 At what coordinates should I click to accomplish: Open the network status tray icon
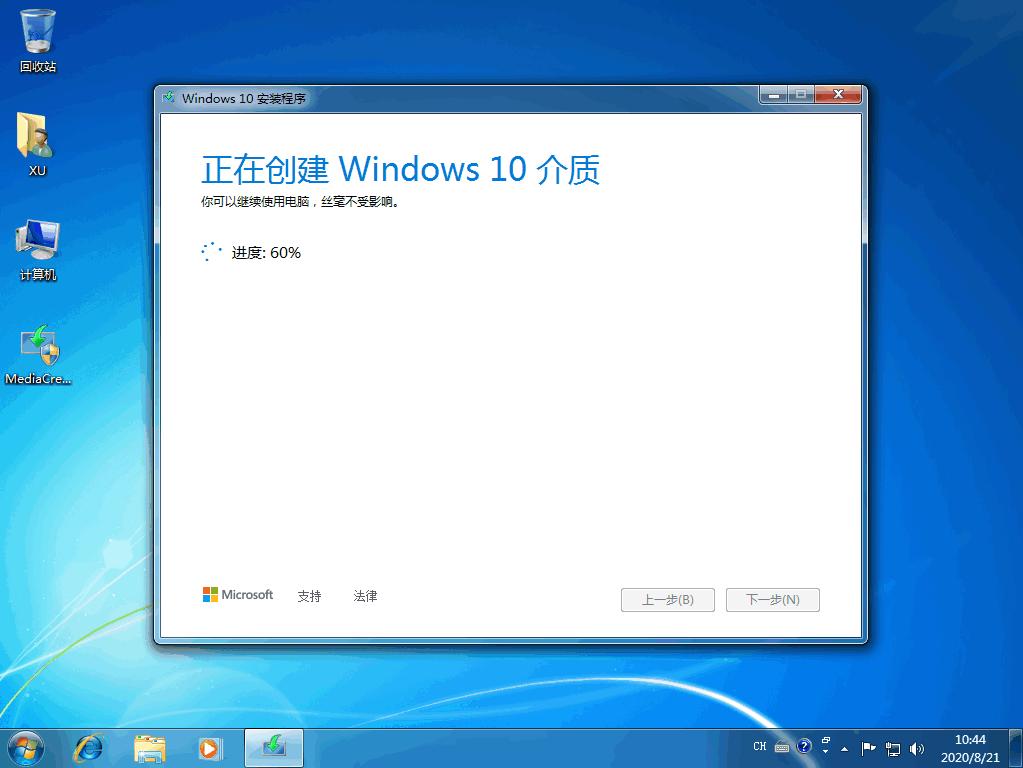pyautogui.click(x=893, y=748)
